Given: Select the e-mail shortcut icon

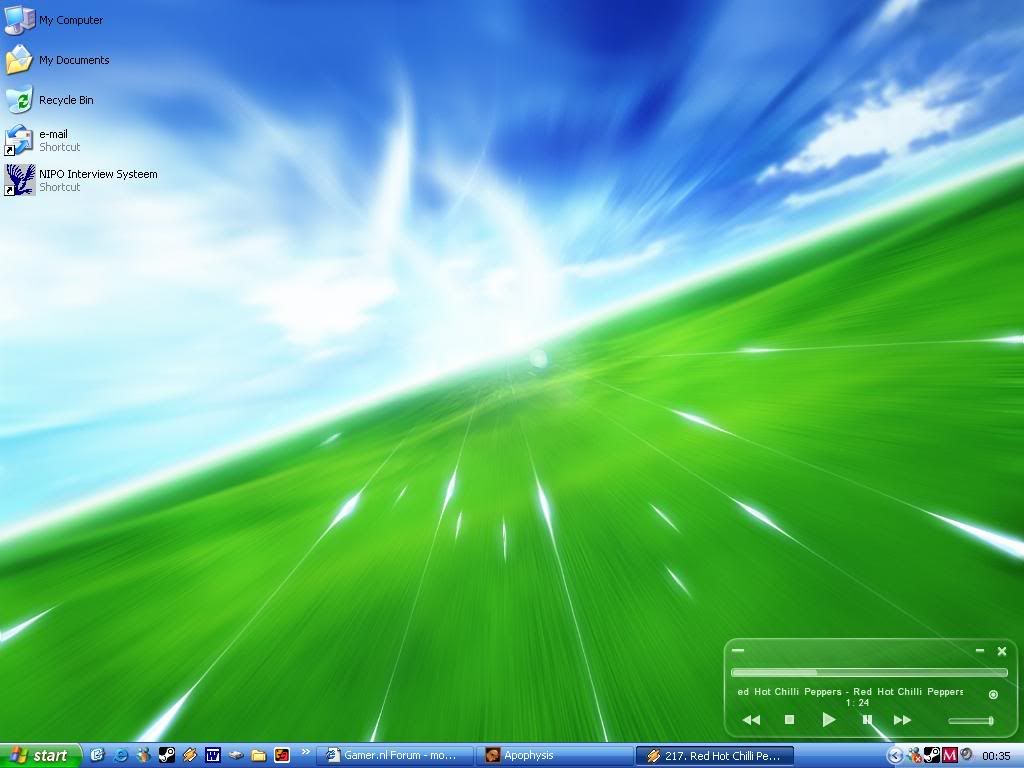Looking at the screenshot, I should tap(20, 140).
